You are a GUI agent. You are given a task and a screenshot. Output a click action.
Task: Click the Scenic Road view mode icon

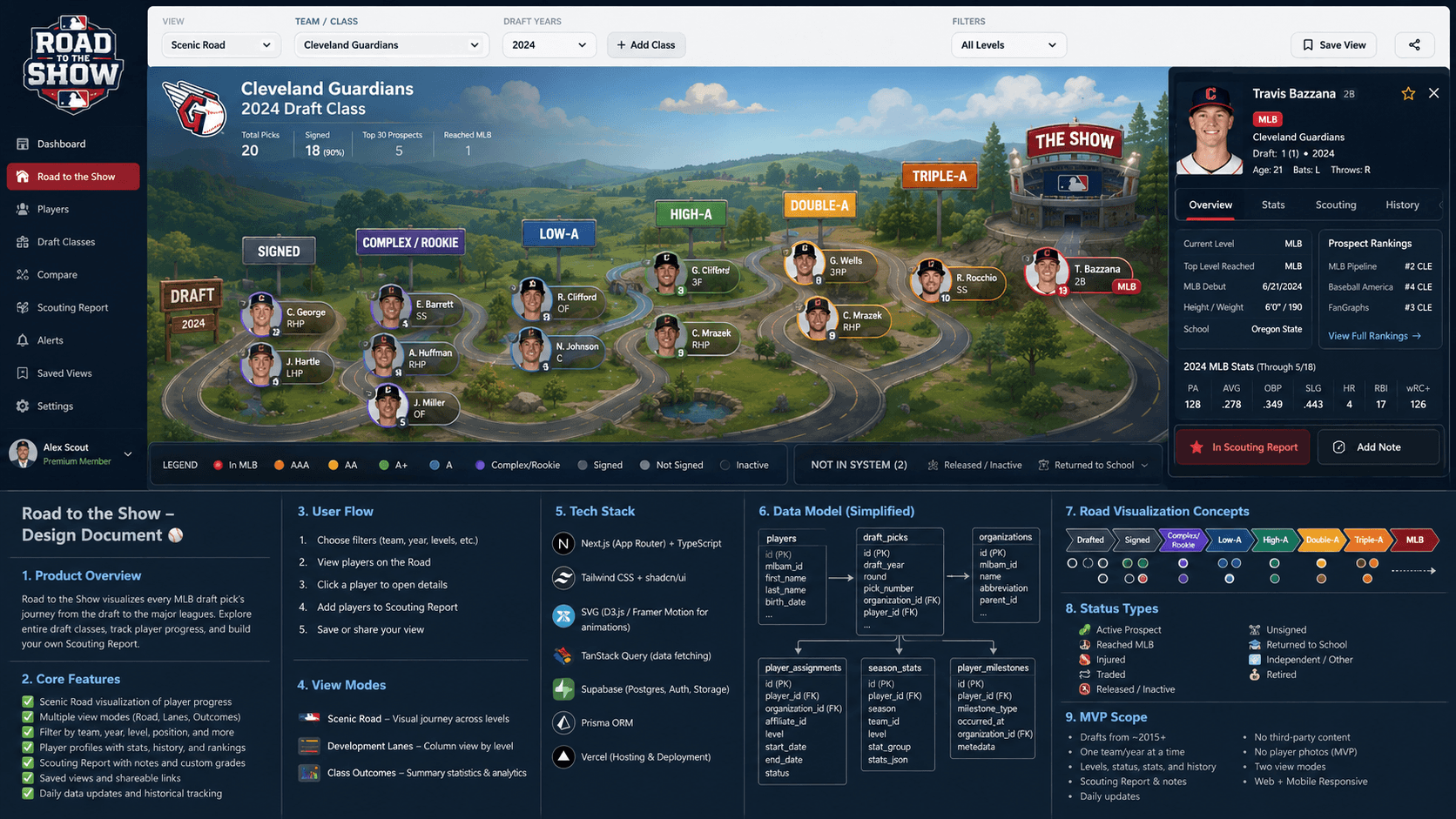coord(309,718)
